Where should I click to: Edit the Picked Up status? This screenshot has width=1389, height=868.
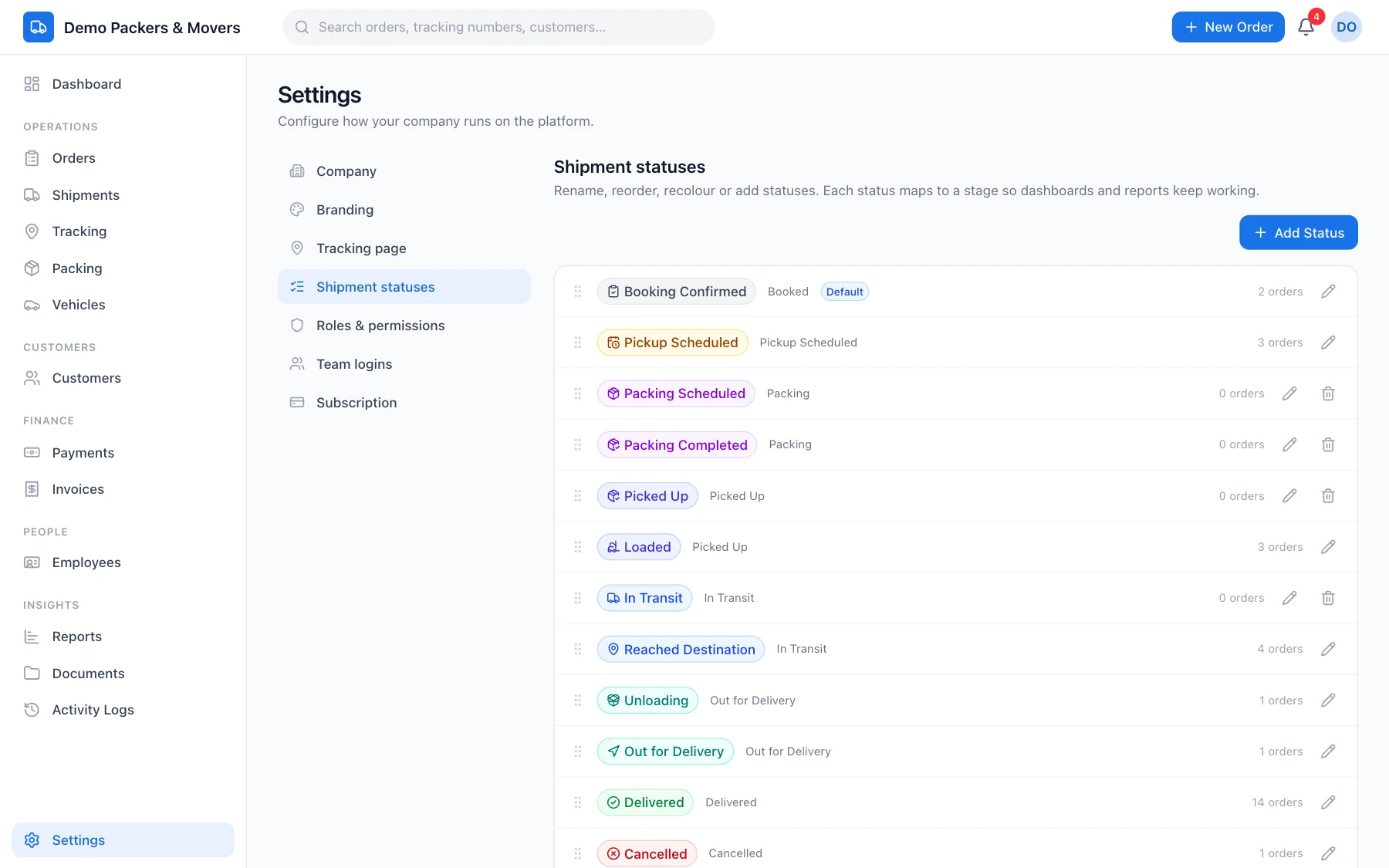[1289, 496]
